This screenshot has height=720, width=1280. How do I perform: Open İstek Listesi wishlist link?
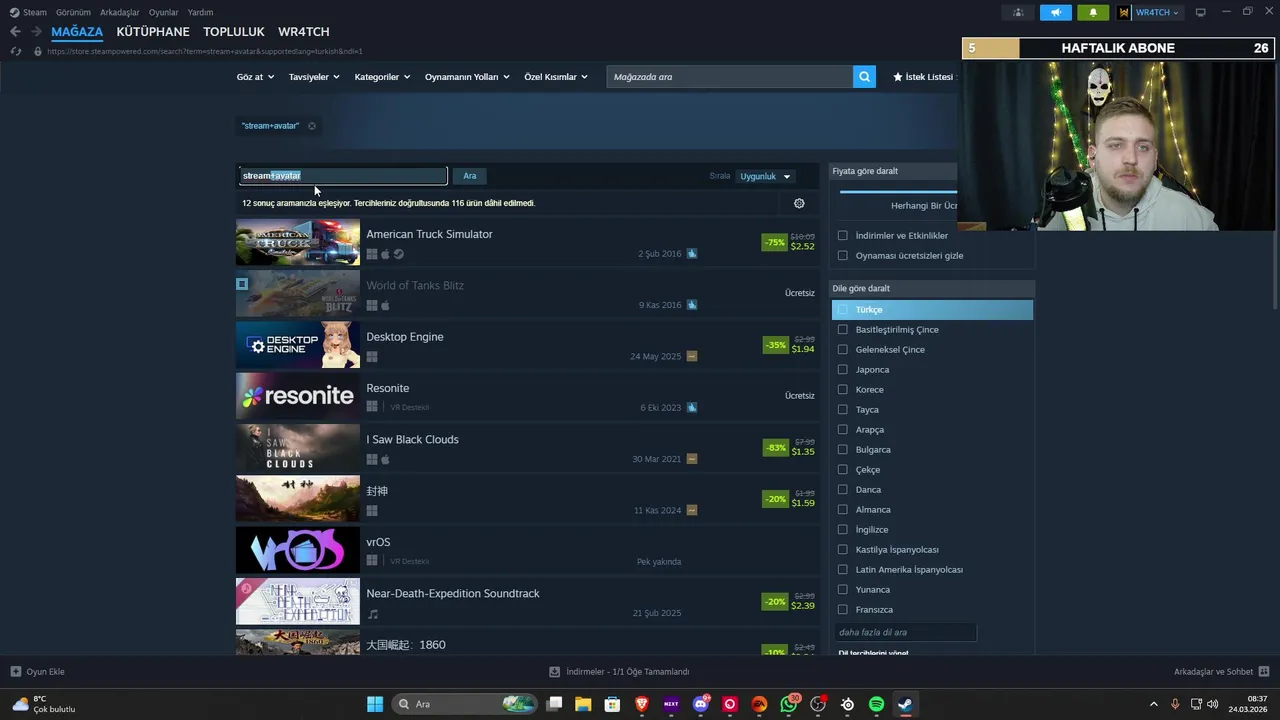pos(924,77)
